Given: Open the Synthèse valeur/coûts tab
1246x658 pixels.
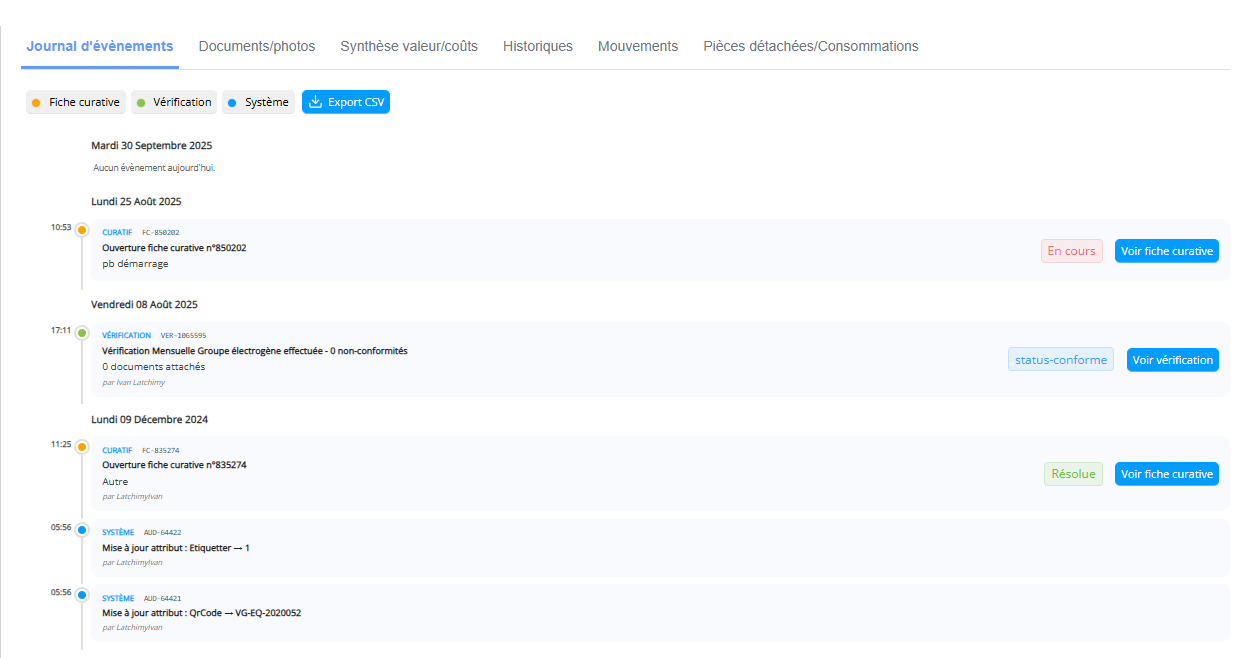Looking at the screenshot, I should [409, 46].
